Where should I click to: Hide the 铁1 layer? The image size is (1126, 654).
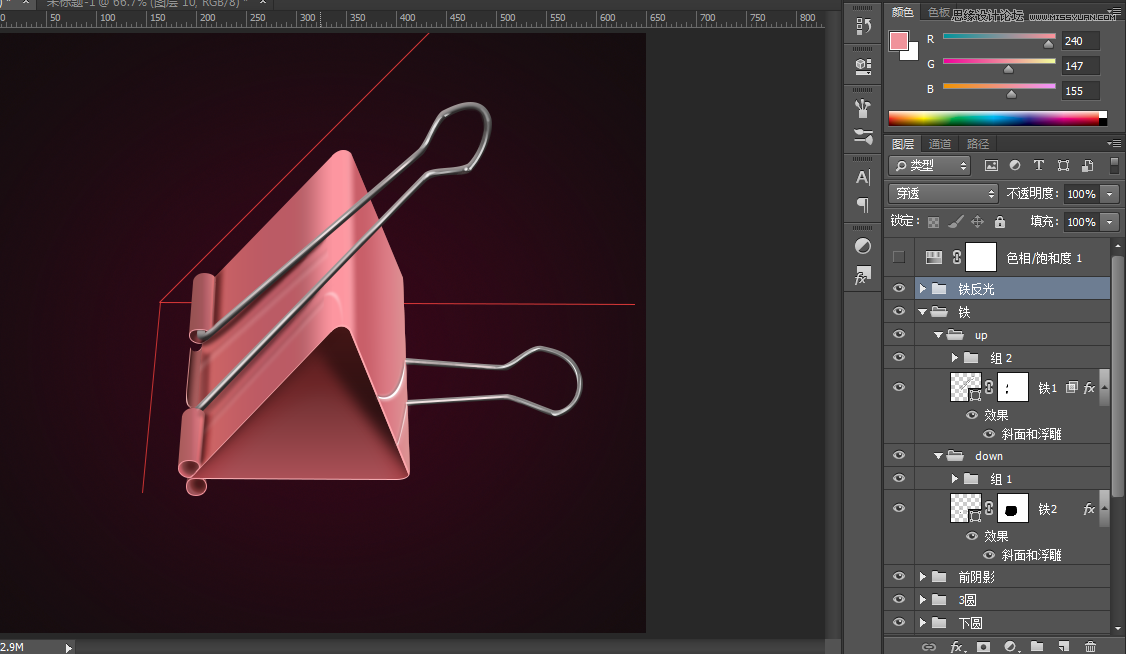point(898,388)
